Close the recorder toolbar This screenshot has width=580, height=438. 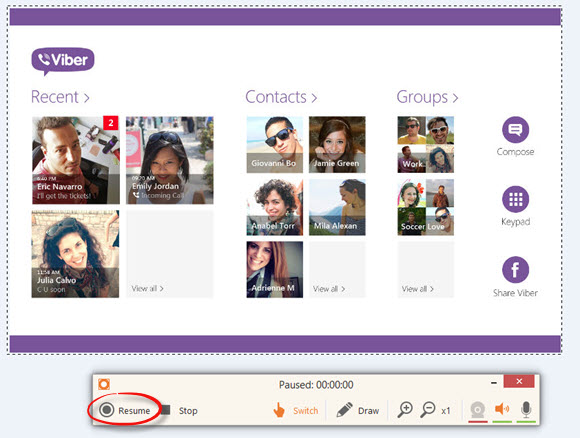click(x=519, y=381)
